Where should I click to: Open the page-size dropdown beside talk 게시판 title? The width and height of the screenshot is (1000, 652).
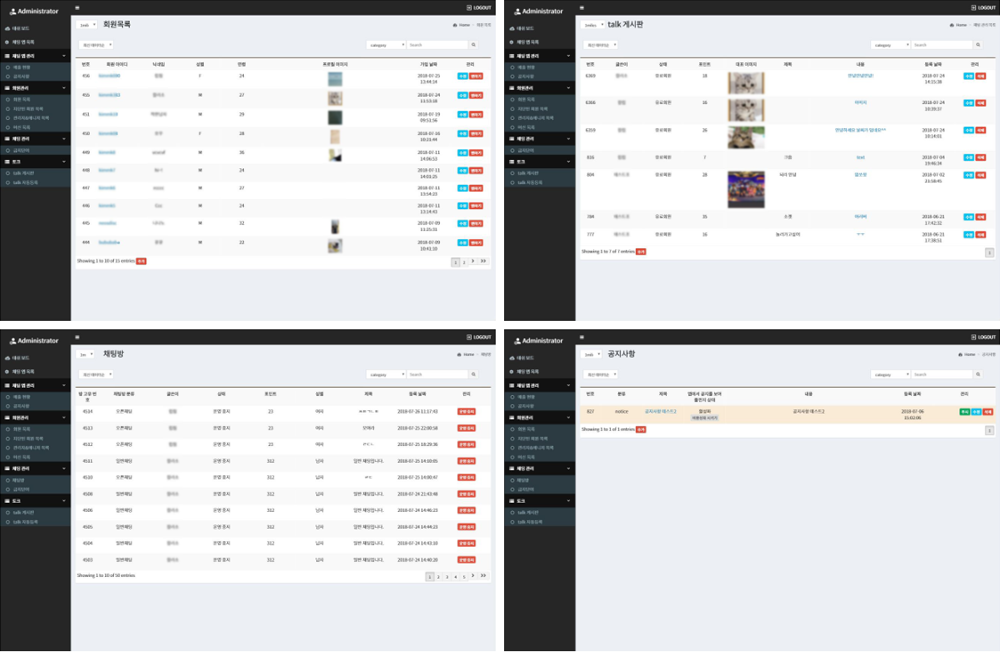click(591, 24)
